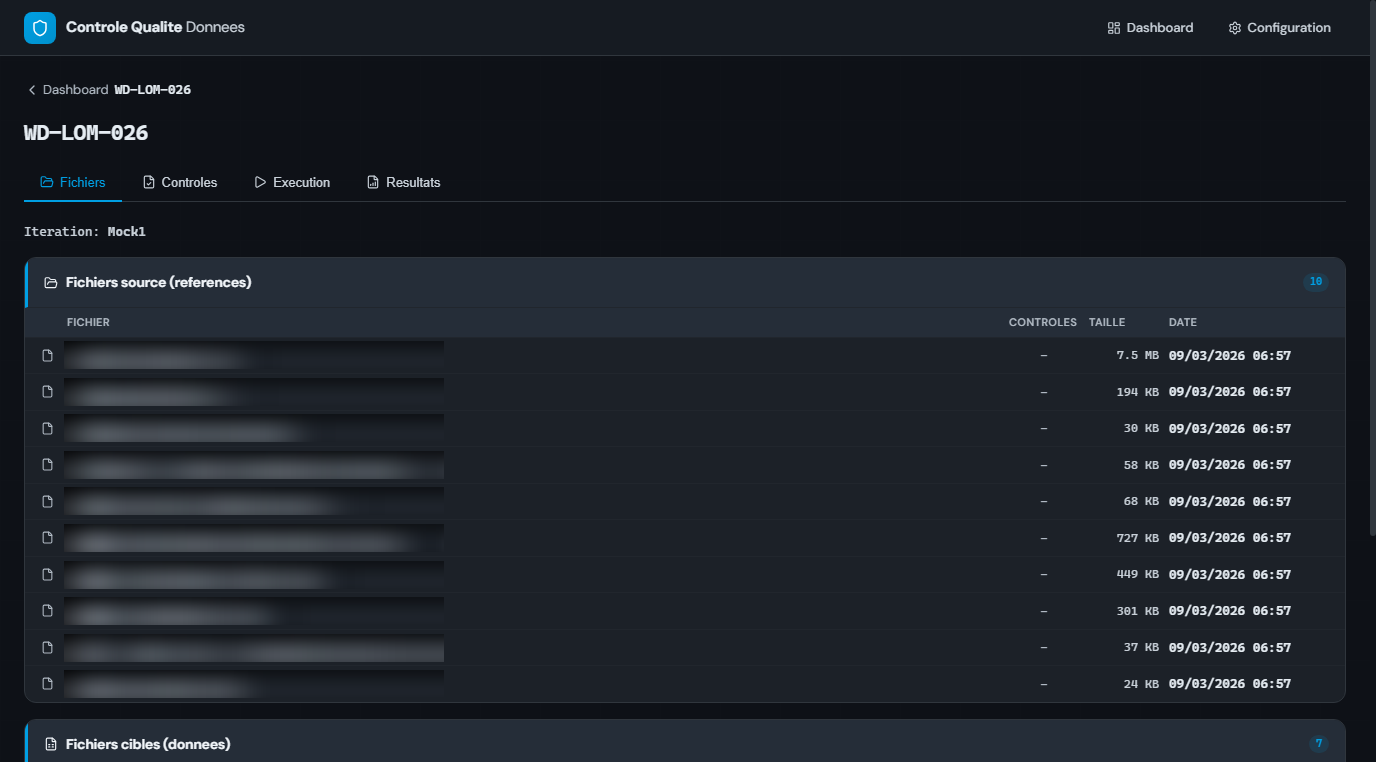Viewport: 1376px width, 762px height.
Task: Select the file icon in the 37 KB row
Action: point(47,648)
